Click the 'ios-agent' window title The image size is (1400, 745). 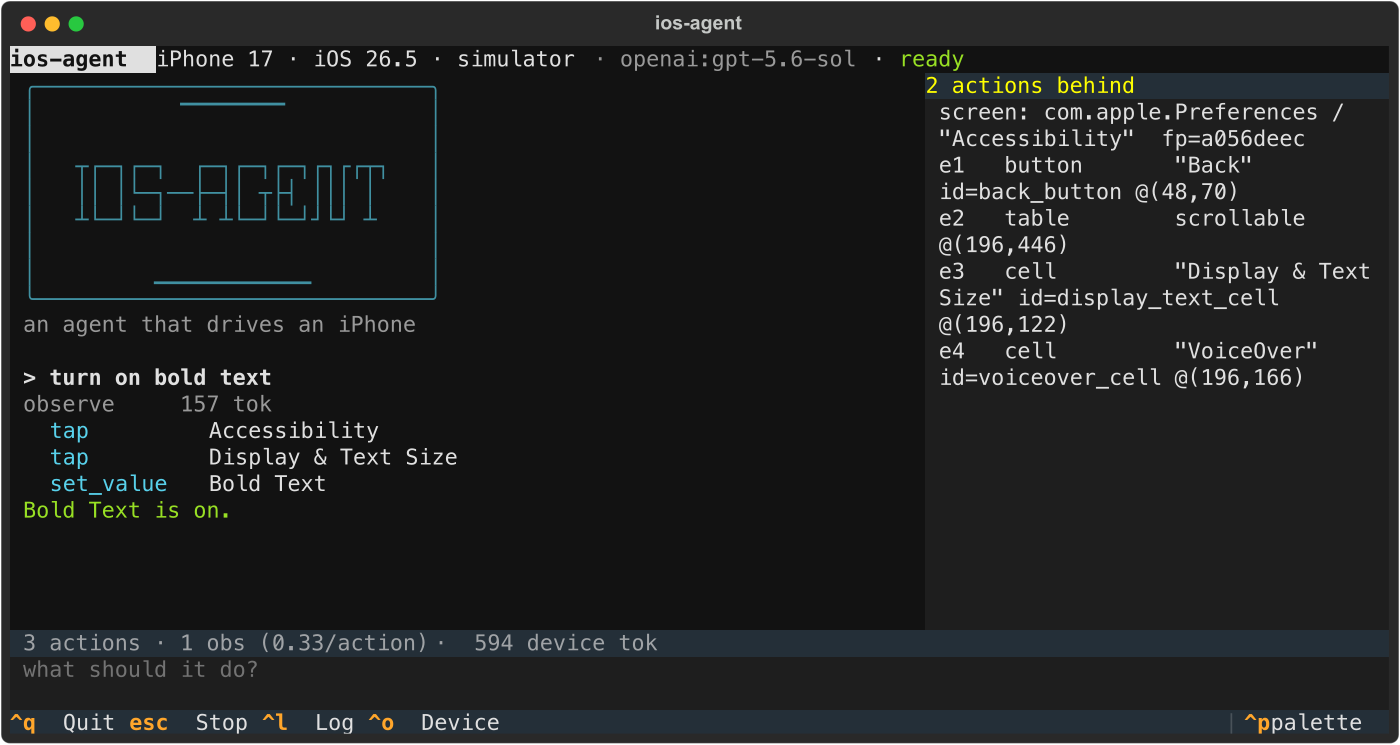[x=699, y=23]
